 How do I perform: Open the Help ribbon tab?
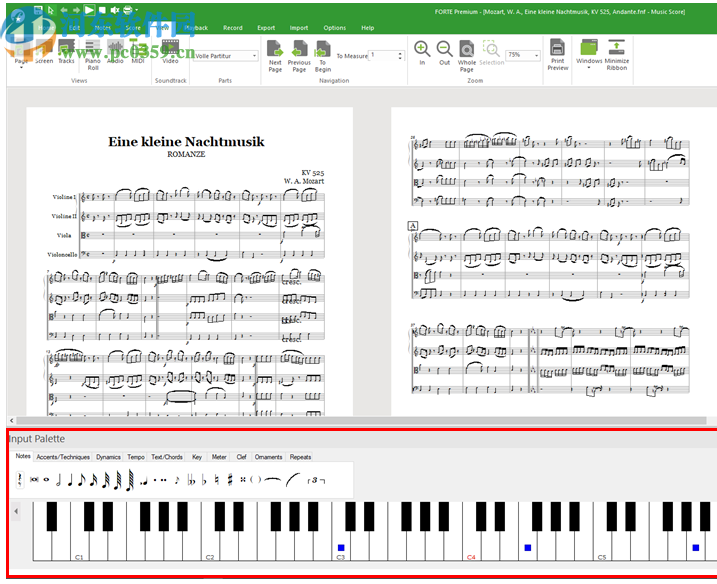click(368, 28)
